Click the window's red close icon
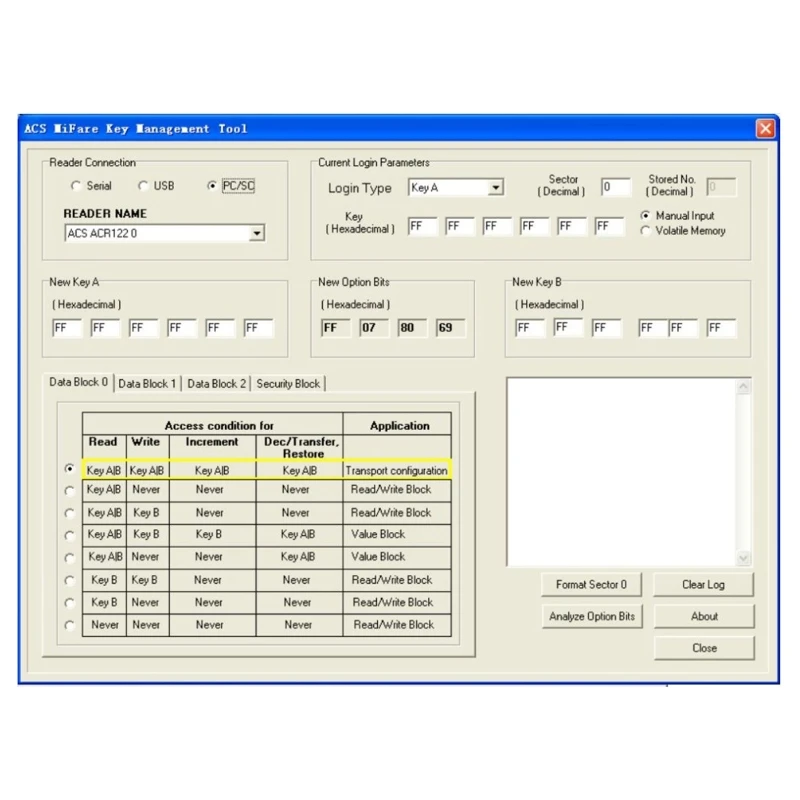 [x=765, y=129]
